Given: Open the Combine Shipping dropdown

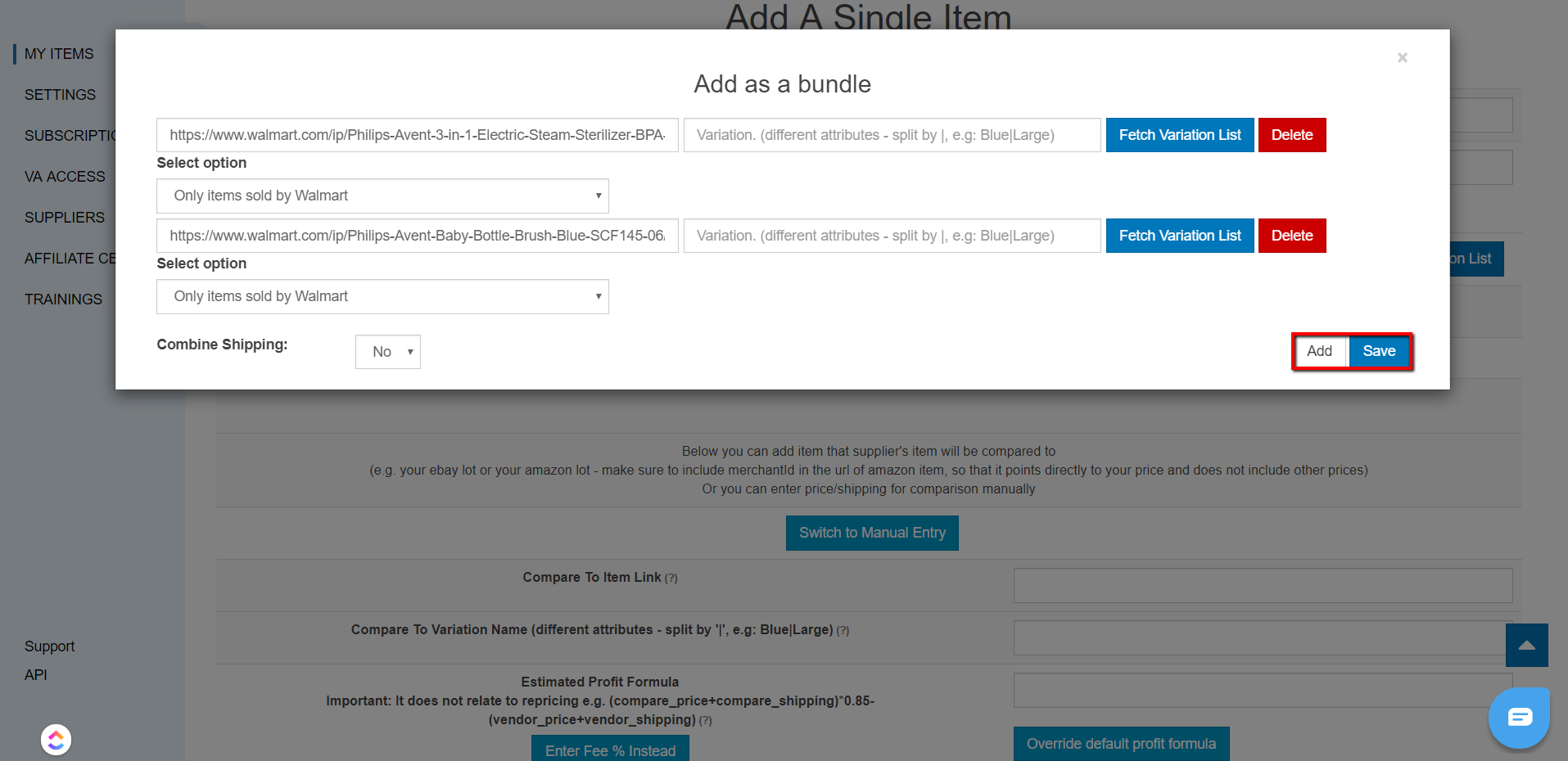Looking at the screenshot, I should click(x=388, y=352).
